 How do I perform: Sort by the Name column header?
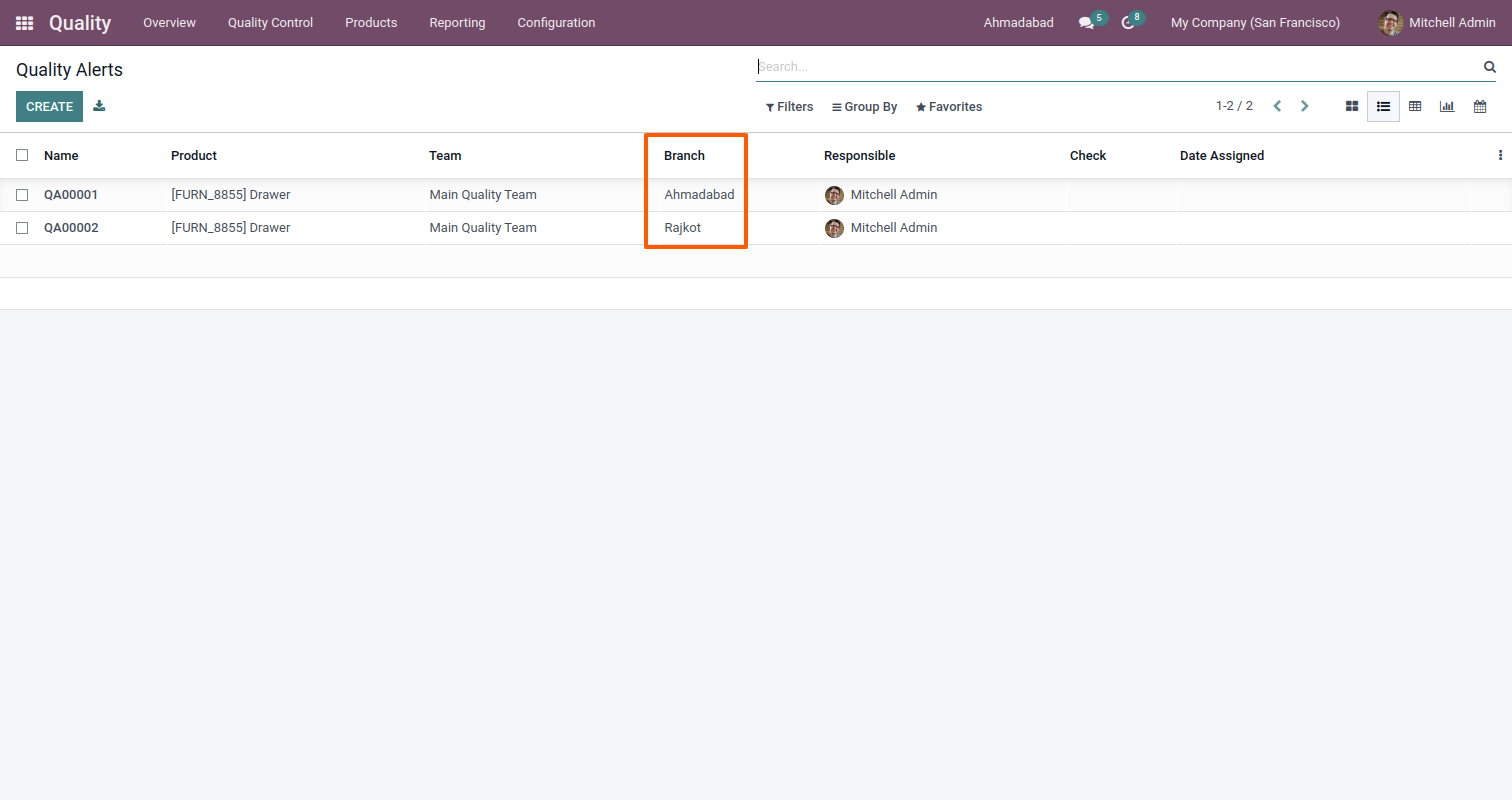pyautogui.click(x=61, y=155)
